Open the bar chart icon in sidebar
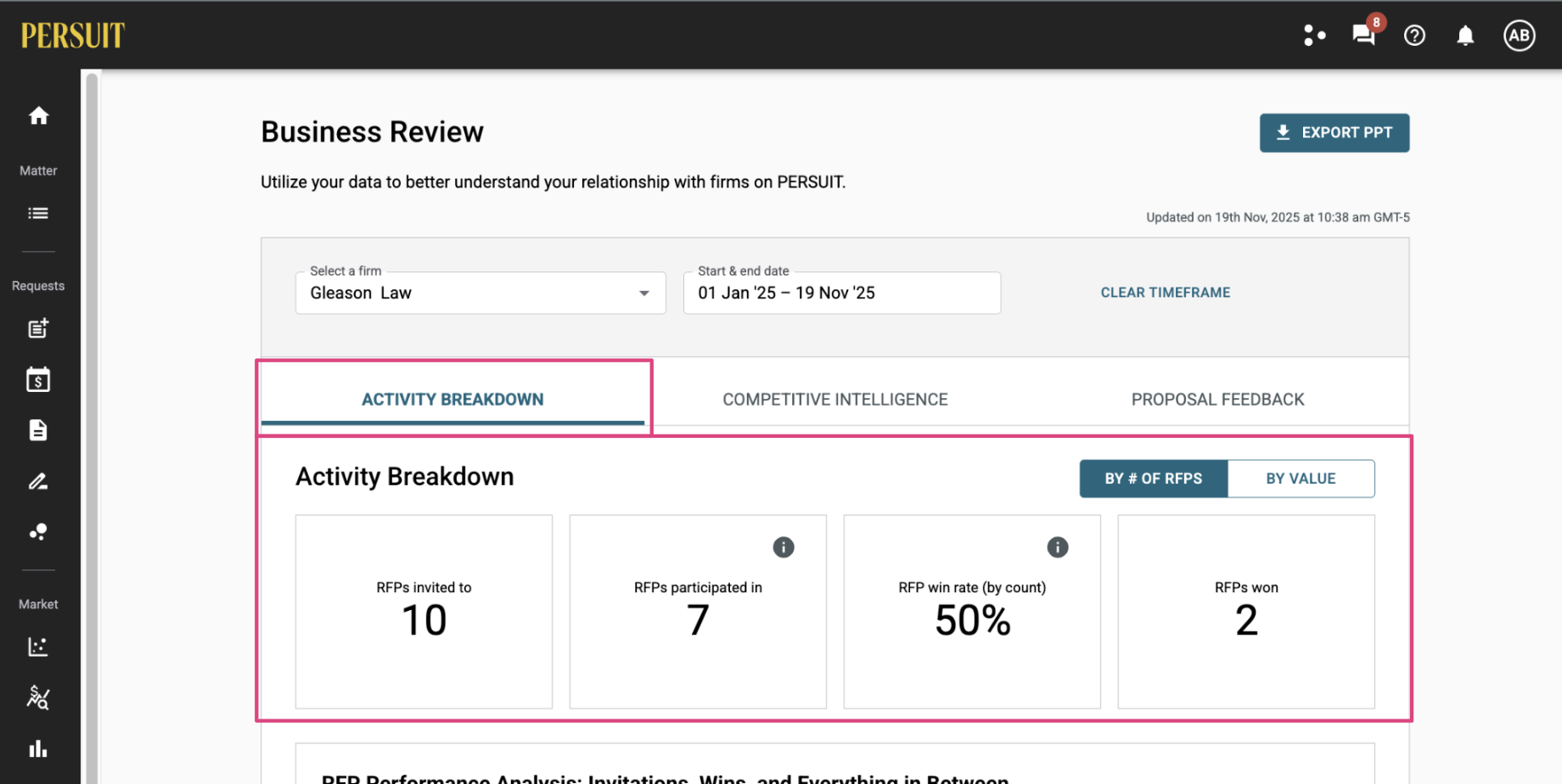Image resolution: width=1562 pixels, height=784 pixels. point(38,748)
